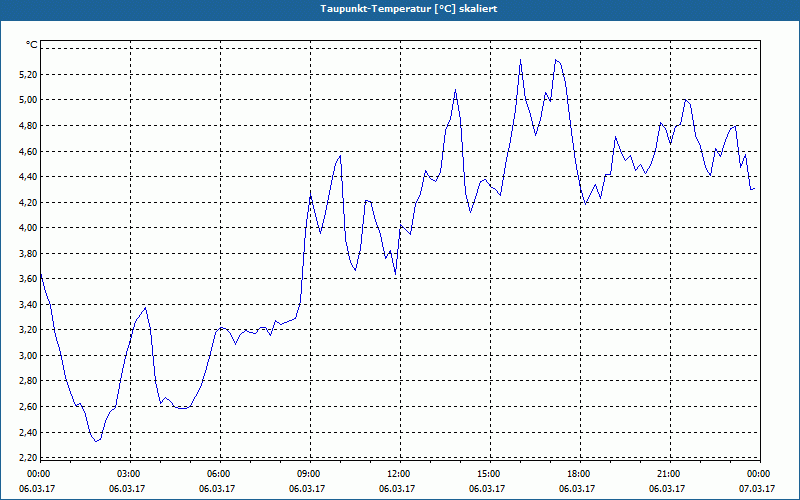Select the 07.03.17 date label
The height and width of the screenshot is (500, 800).
click(757, 489)
